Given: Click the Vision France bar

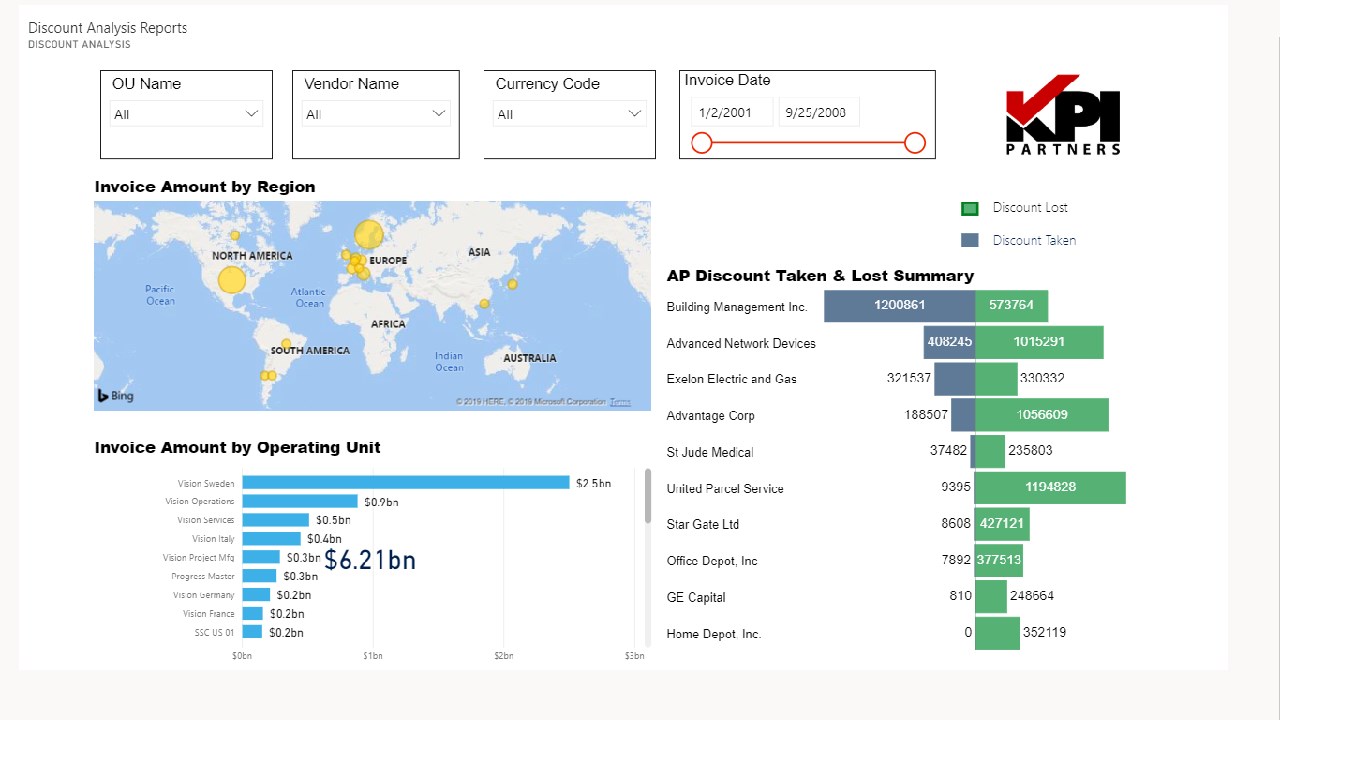Looking at the screenshot, I should coord(252,613).
